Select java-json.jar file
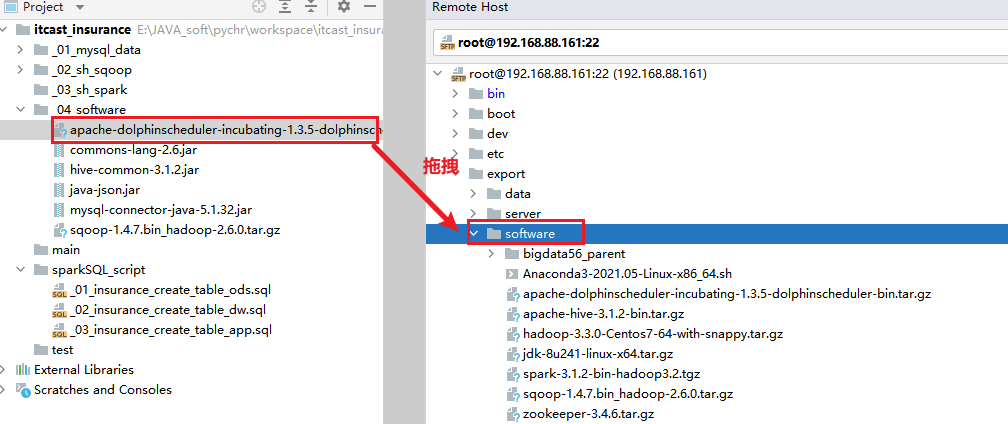 coord(105,190)
